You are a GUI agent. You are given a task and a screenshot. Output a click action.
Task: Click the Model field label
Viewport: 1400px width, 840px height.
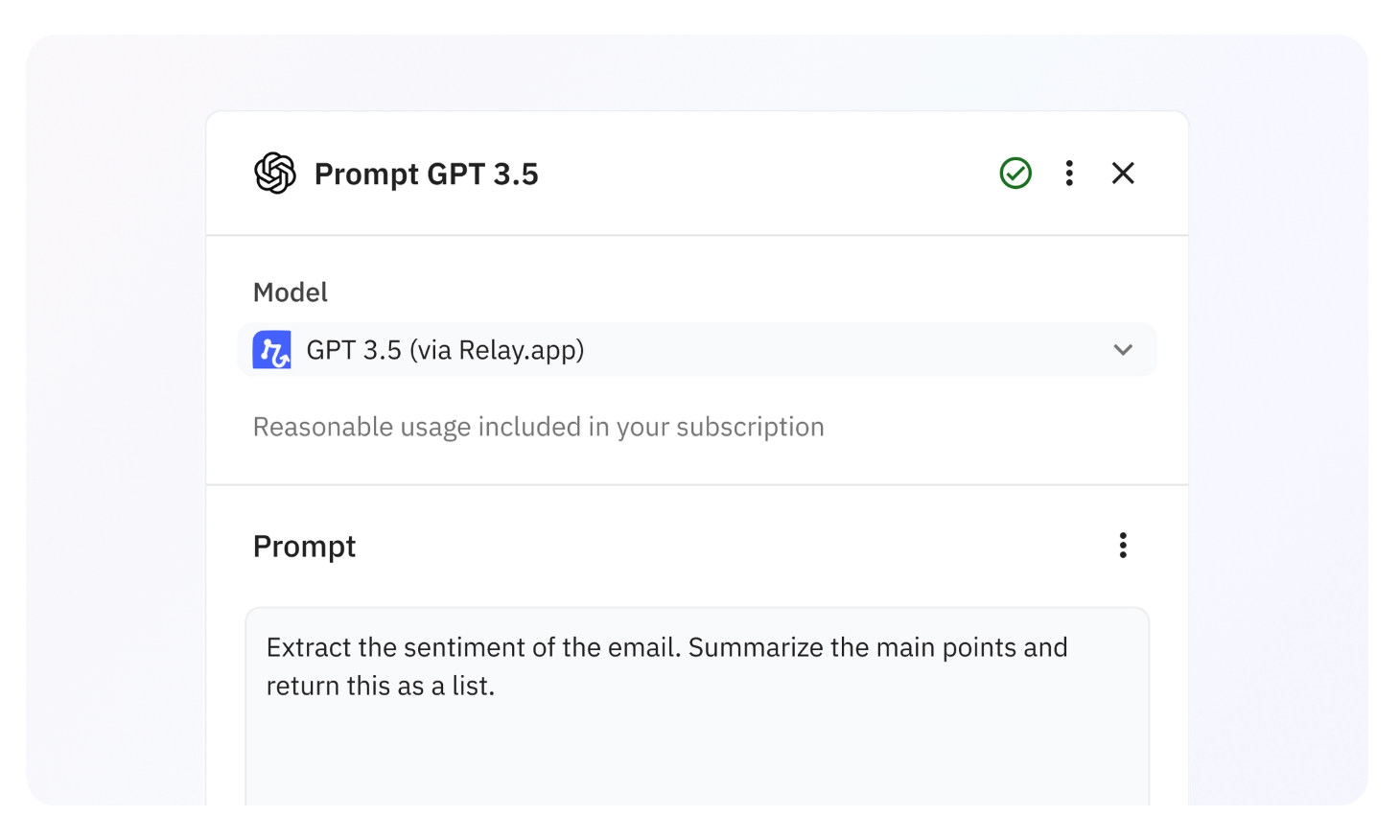tap(290, 292)
